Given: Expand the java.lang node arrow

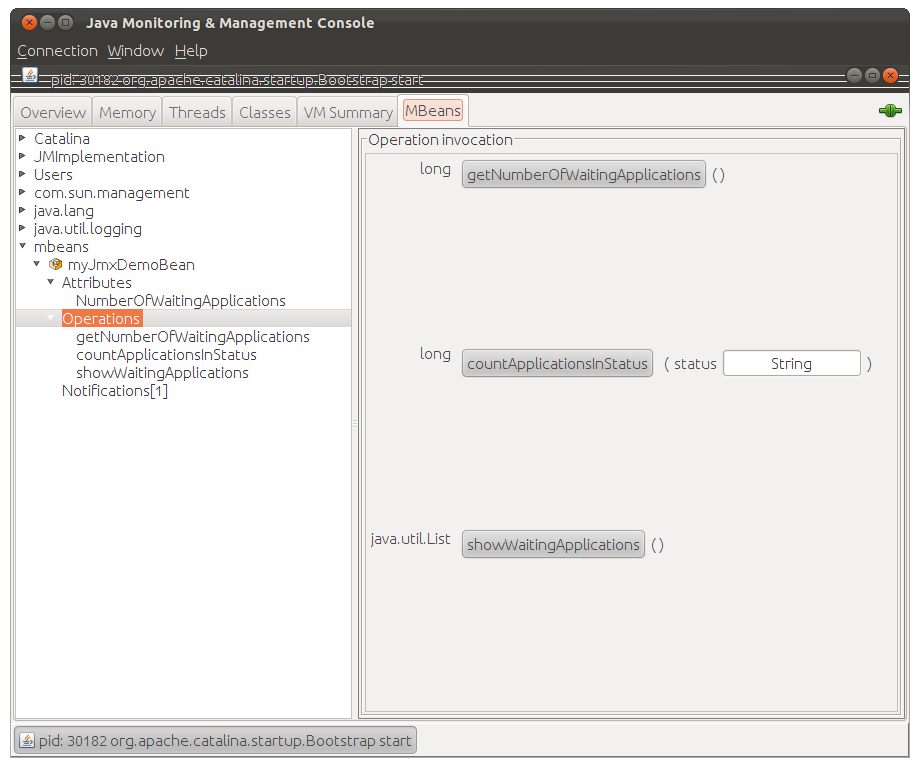Looking at the screenshot, I should [22, 210].
